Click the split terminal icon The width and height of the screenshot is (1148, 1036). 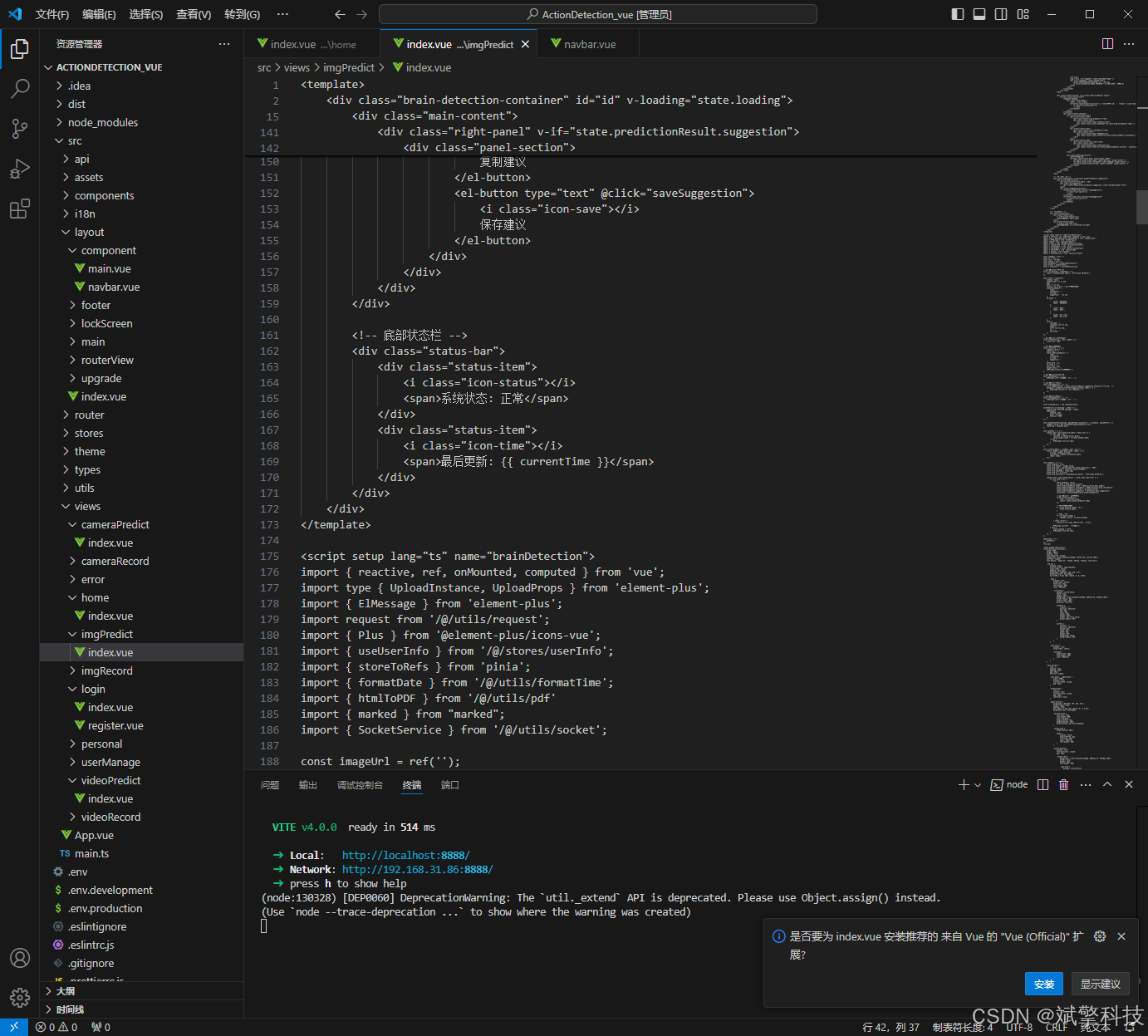1043,784
